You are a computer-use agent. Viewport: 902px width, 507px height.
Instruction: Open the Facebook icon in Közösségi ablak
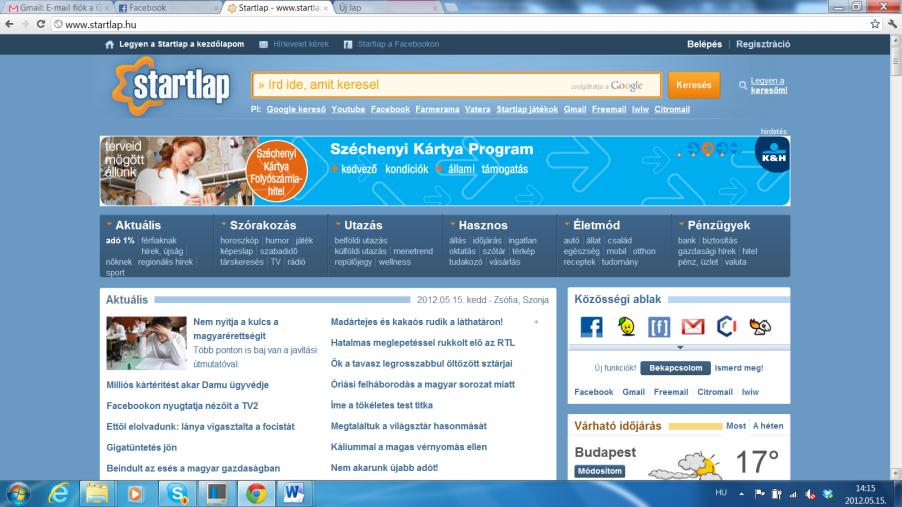[591, 327]
